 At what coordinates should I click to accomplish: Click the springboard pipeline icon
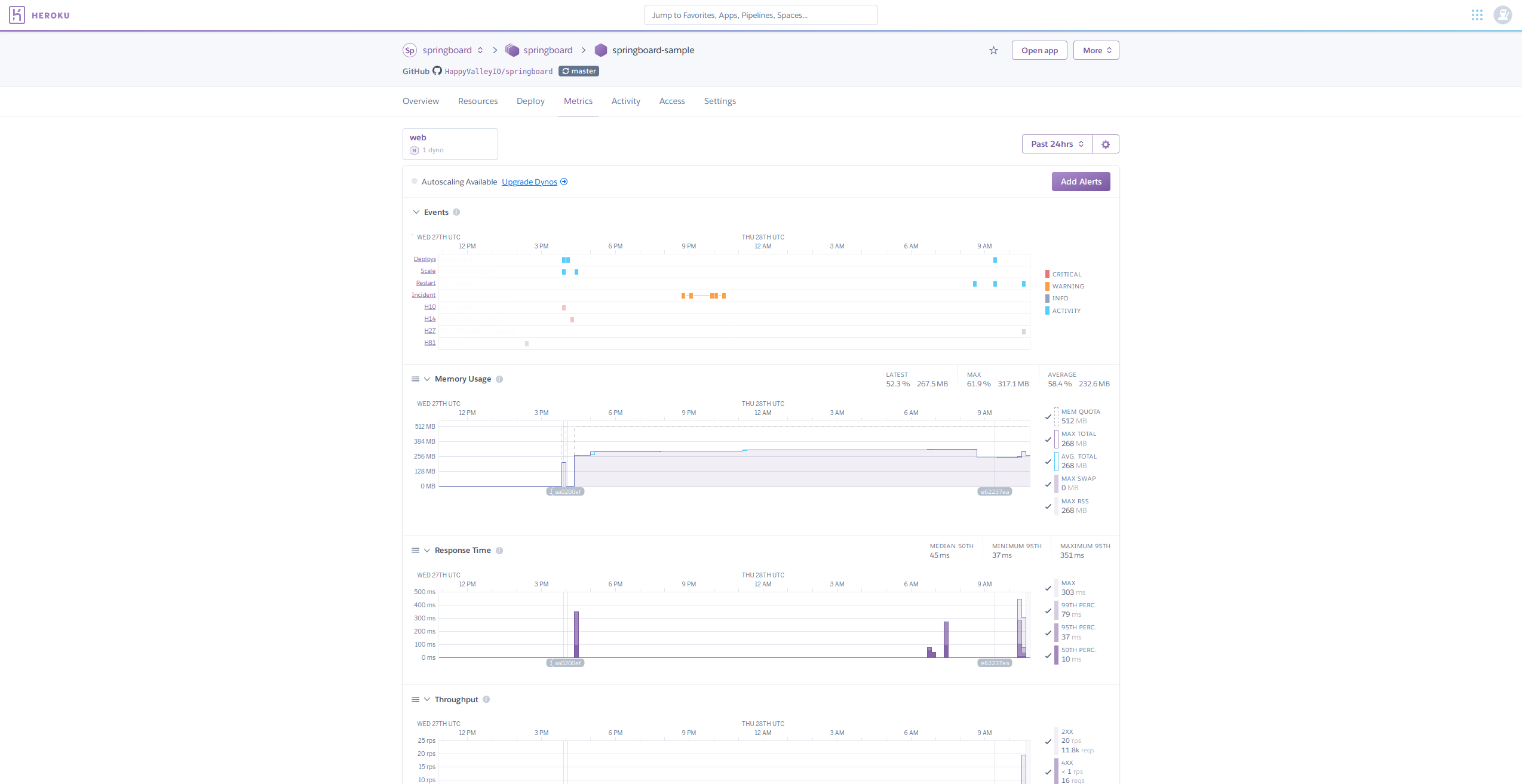[x=512, y=50]
